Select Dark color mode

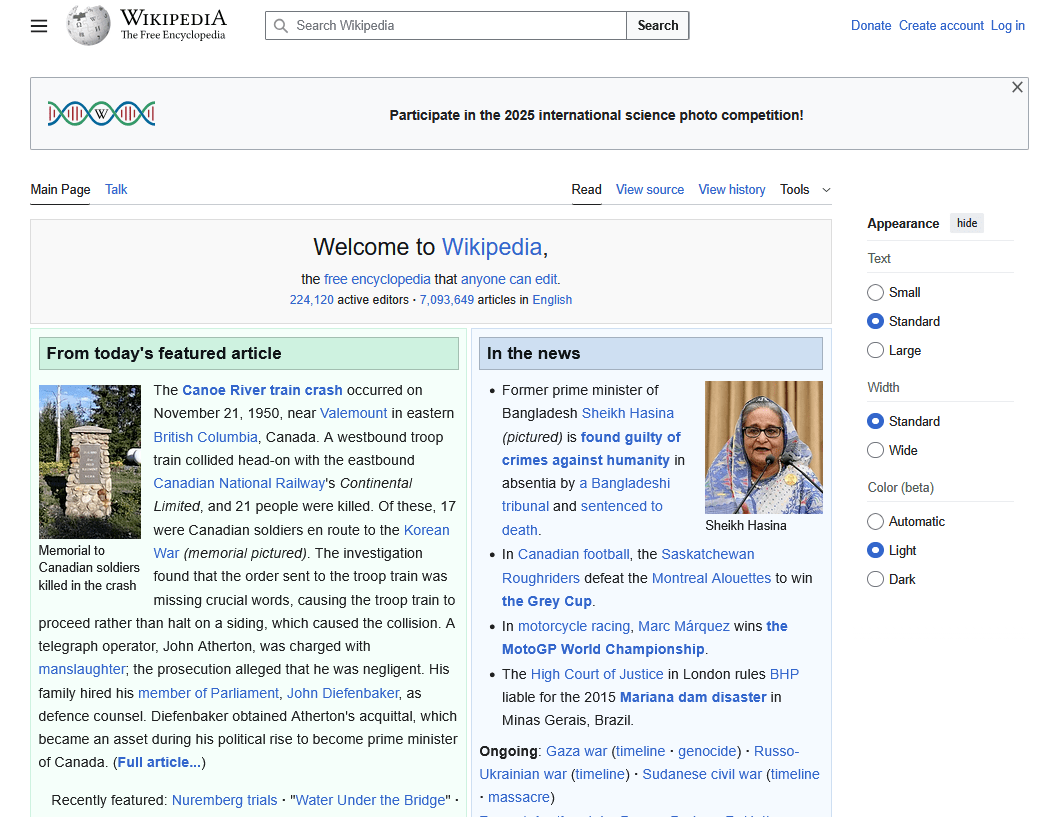point(875,578)
